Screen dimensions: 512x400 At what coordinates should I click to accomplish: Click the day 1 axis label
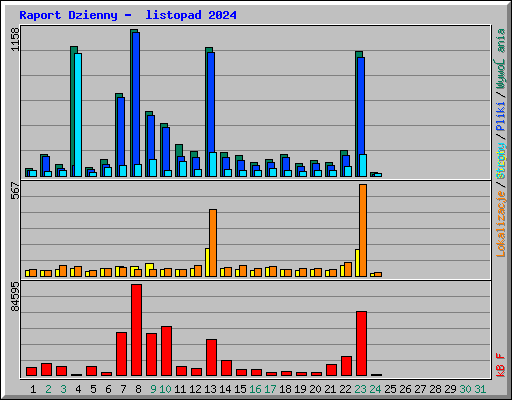click(x=33, y=389)
